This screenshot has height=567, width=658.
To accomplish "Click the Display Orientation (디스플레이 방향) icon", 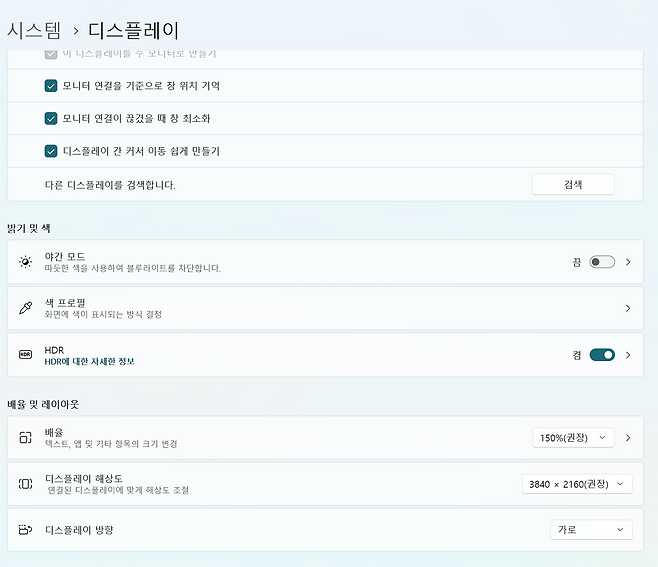I will point(26,530).
